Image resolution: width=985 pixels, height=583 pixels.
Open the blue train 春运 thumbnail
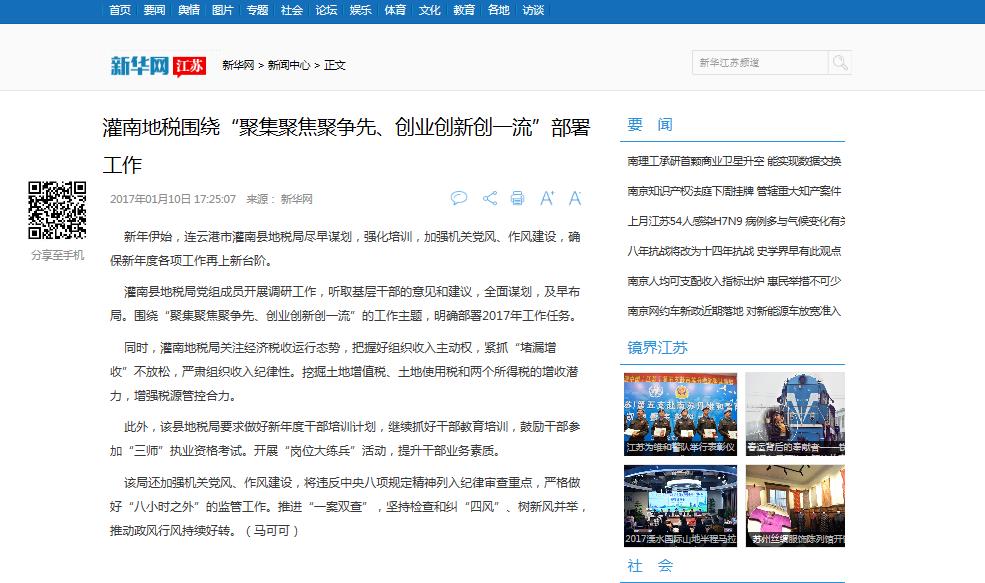[x=794, y=415]
